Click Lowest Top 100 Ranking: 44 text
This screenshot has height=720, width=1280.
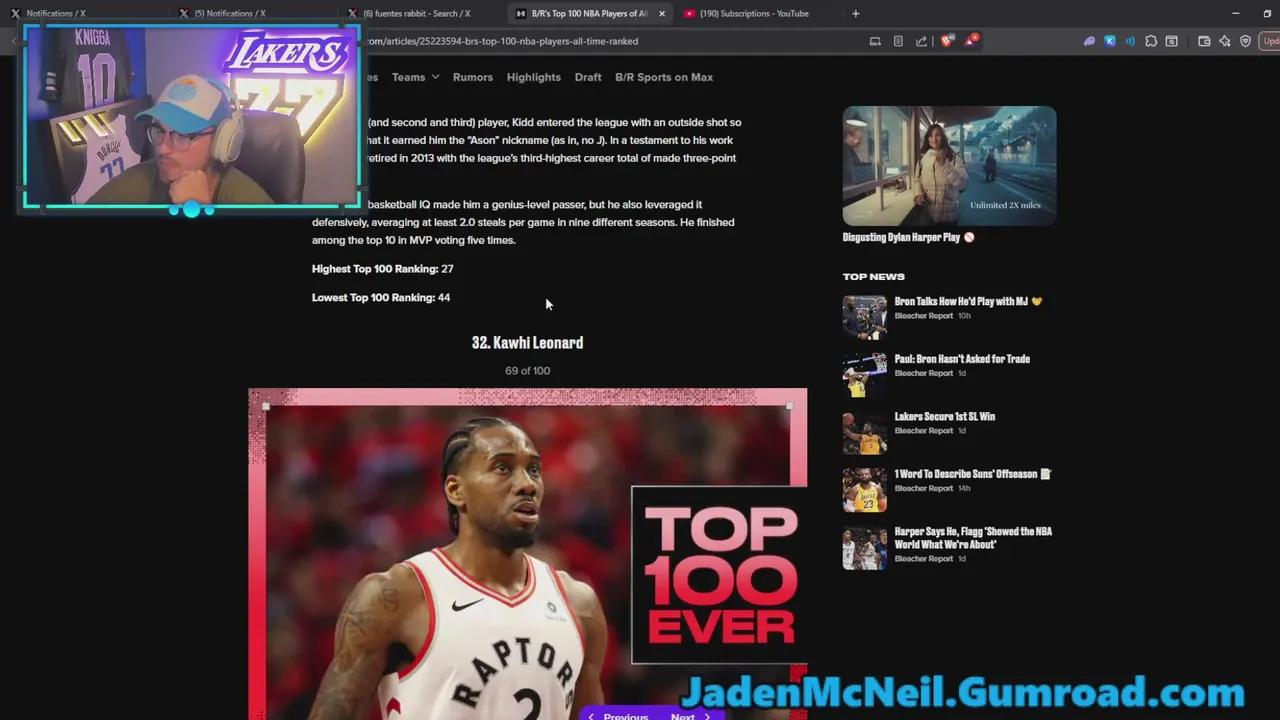point(381,298)
